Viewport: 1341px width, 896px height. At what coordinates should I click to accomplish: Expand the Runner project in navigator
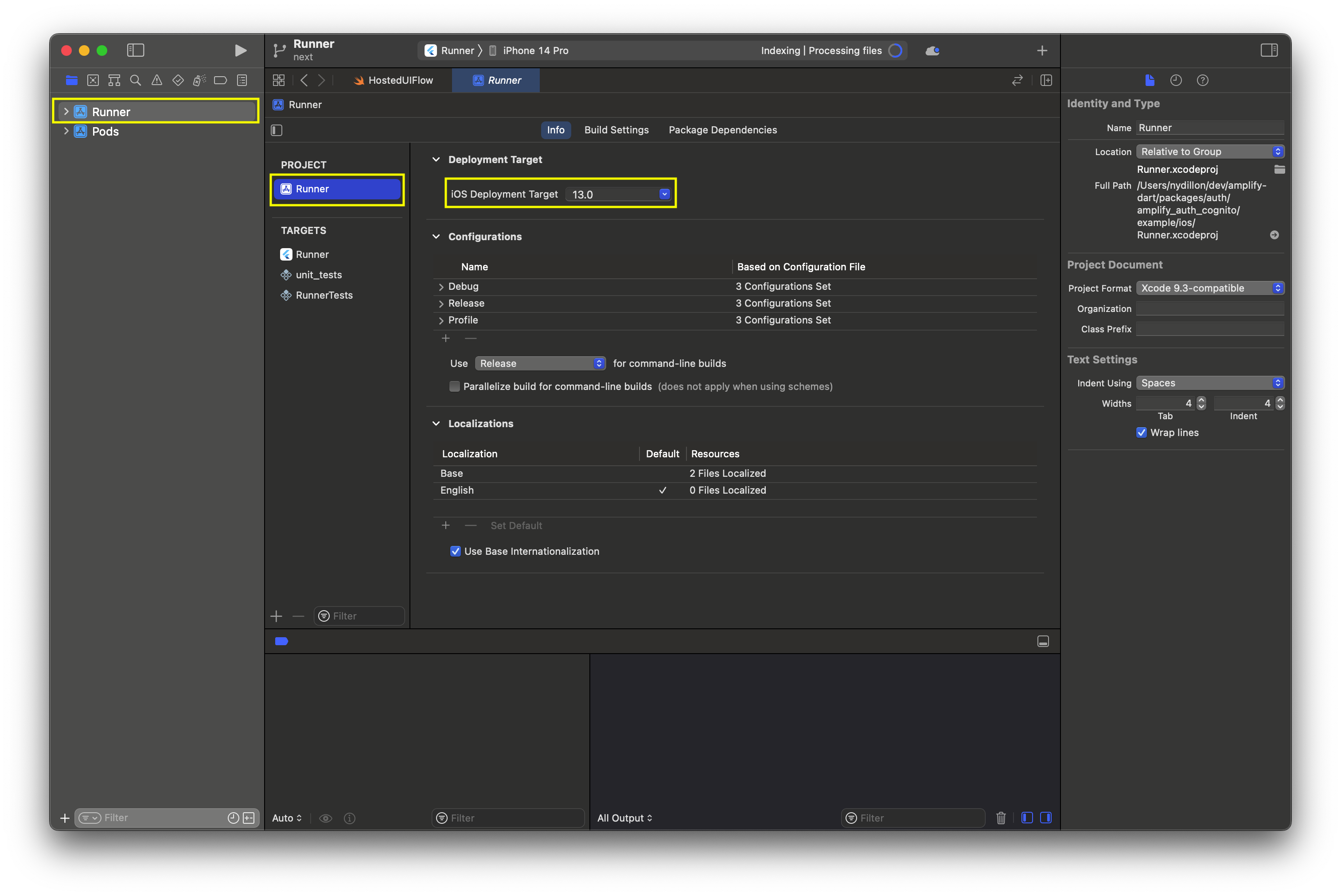[x=66, y=111]
